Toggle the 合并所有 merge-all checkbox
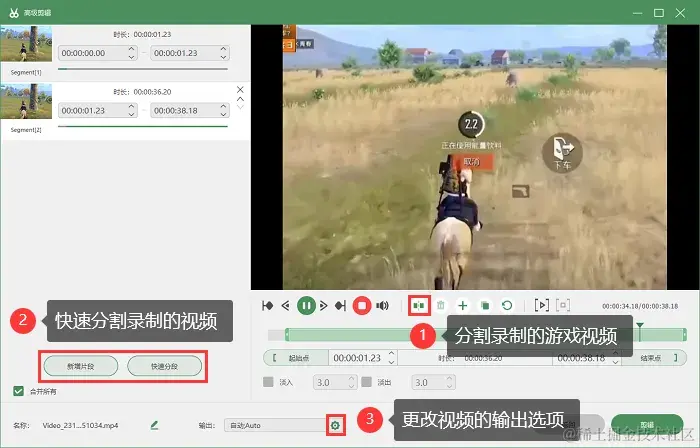The height and width of the screenshot is (448, 700). 18,391
